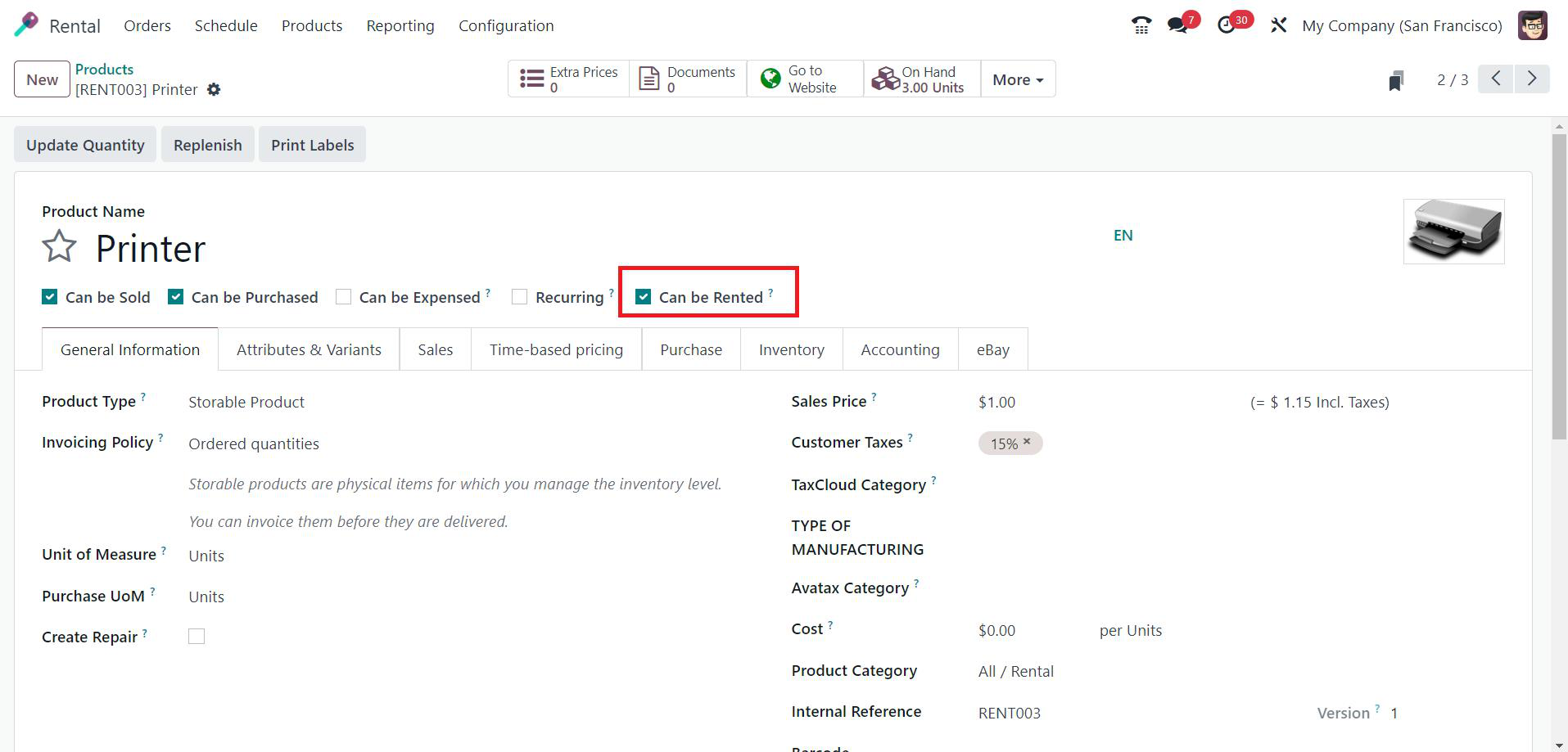The height and width of the screenshot is (752, 1568).
Task: Click the printer product image thumbnail
Action: pos(1453,232)
